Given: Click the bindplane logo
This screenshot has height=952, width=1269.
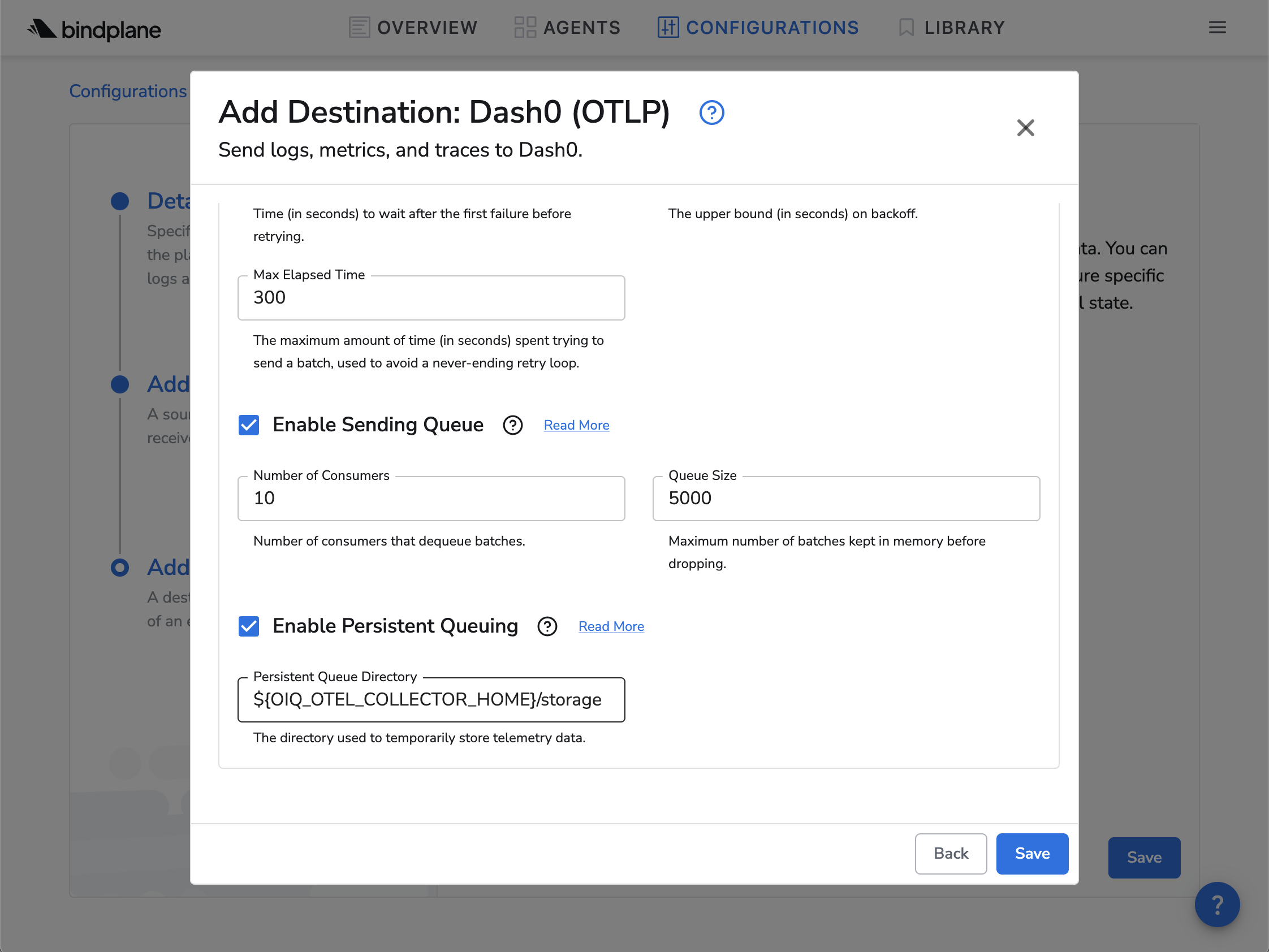Looking at the screenshot, I should [94, 29].
